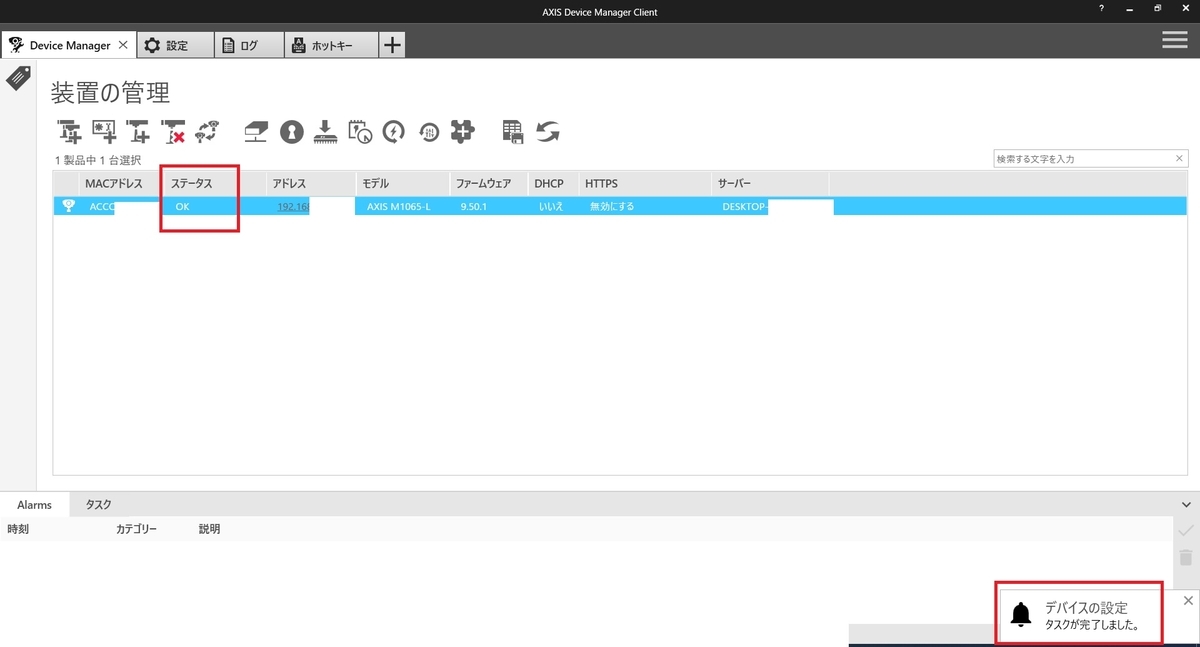The image size is (1200, 647).
Task: Click the bell icon in the notification
Action: 1021,614
